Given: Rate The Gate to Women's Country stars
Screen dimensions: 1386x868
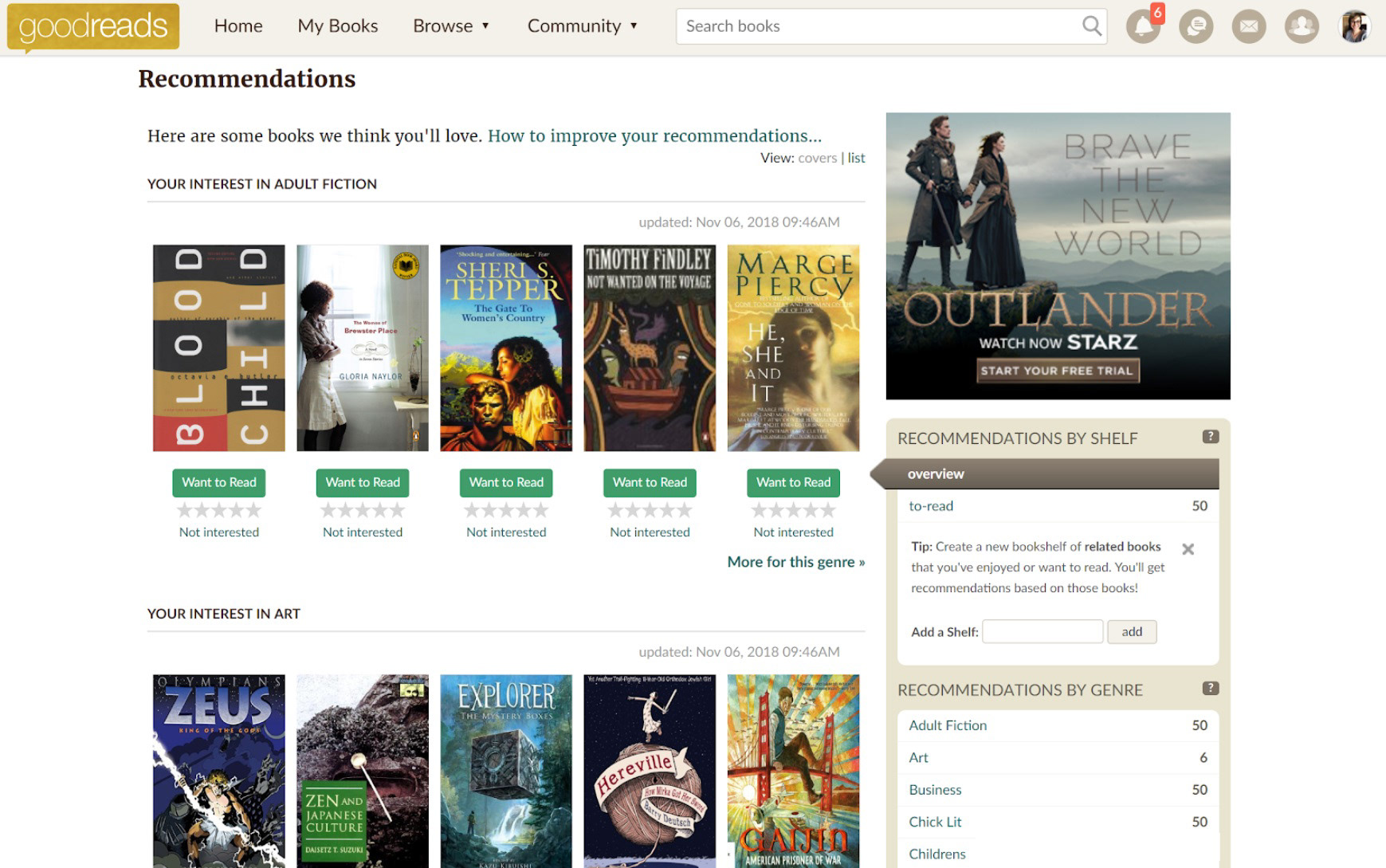Looking at the screenshot, I should click(x=506, y=510).
